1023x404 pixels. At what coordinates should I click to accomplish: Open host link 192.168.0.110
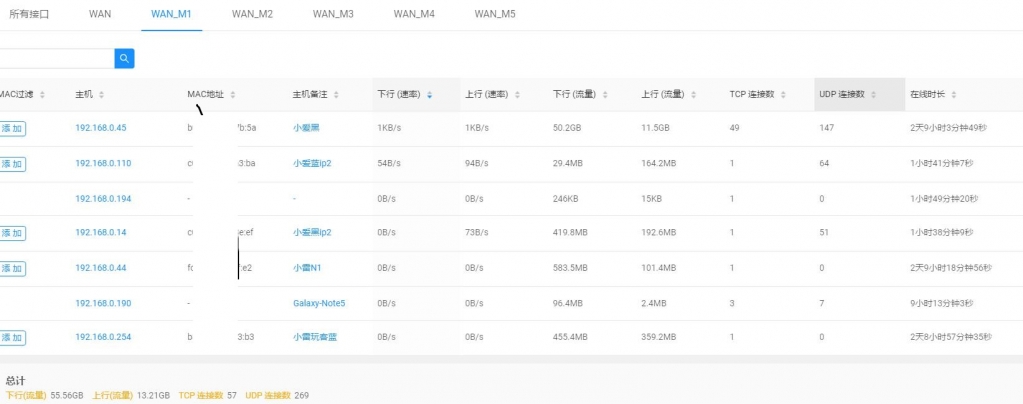(x=103, y=163)
